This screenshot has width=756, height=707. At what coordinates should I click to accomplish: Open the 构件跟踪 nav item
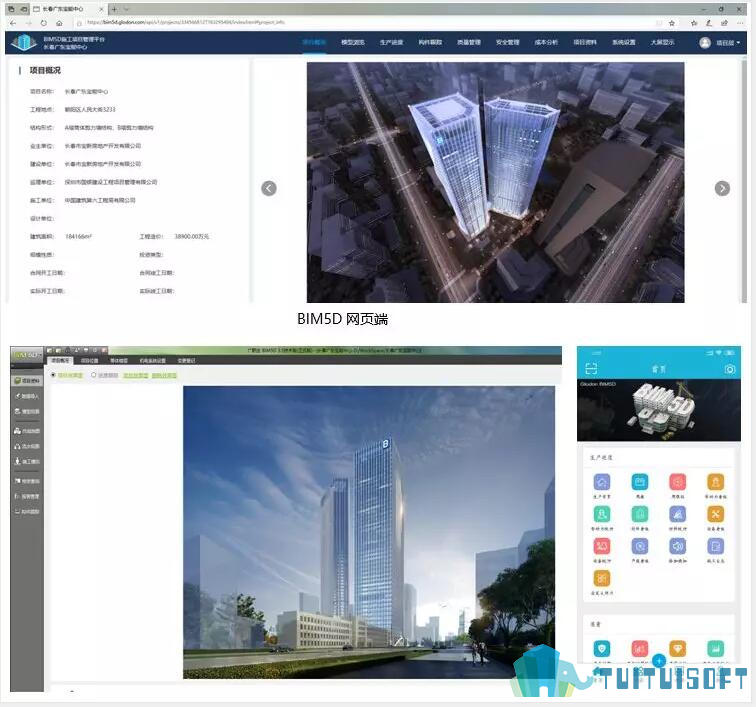click(430, 42)
